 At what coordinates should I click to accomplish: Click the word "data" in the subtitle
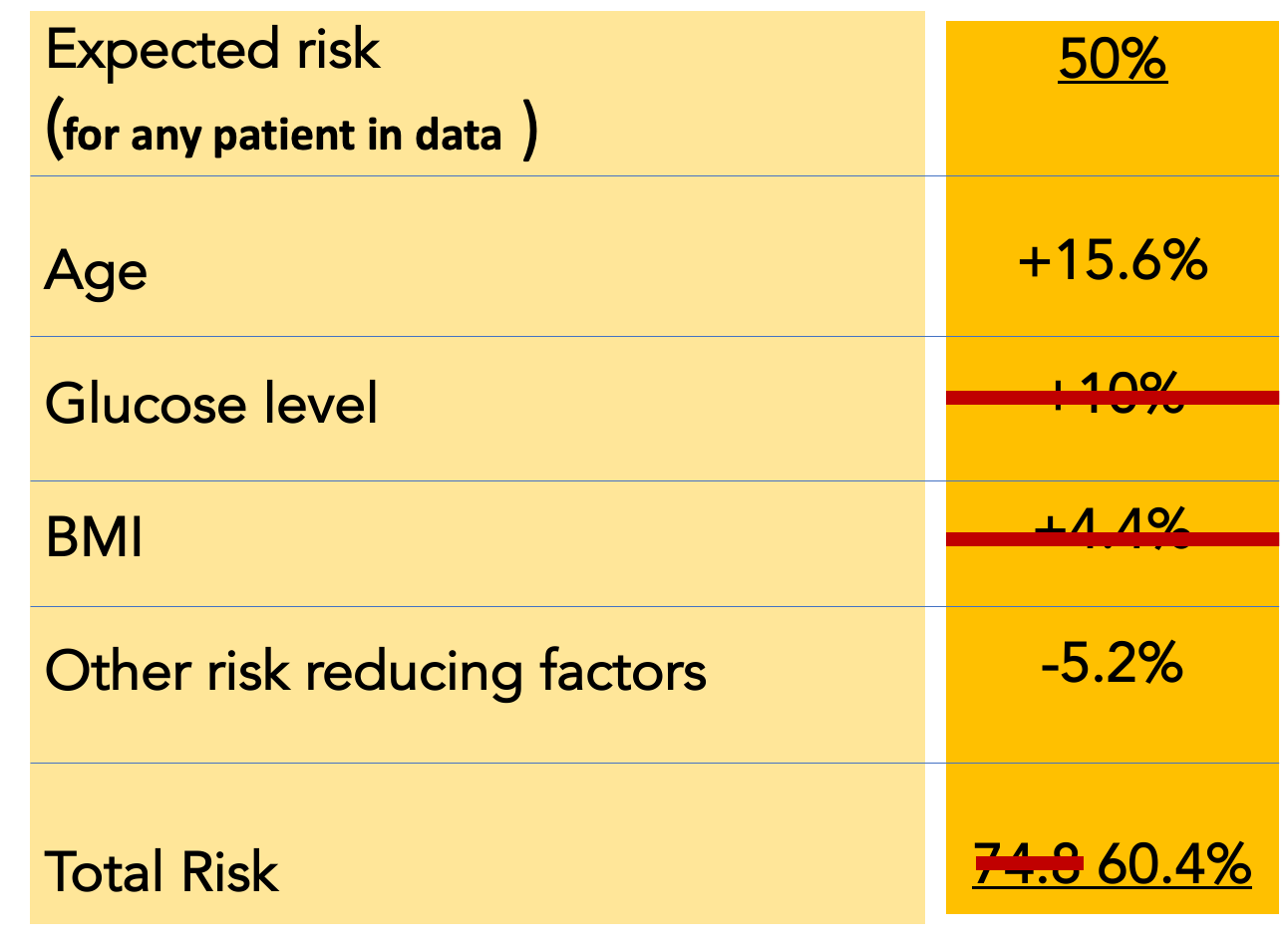click(458, 136)
